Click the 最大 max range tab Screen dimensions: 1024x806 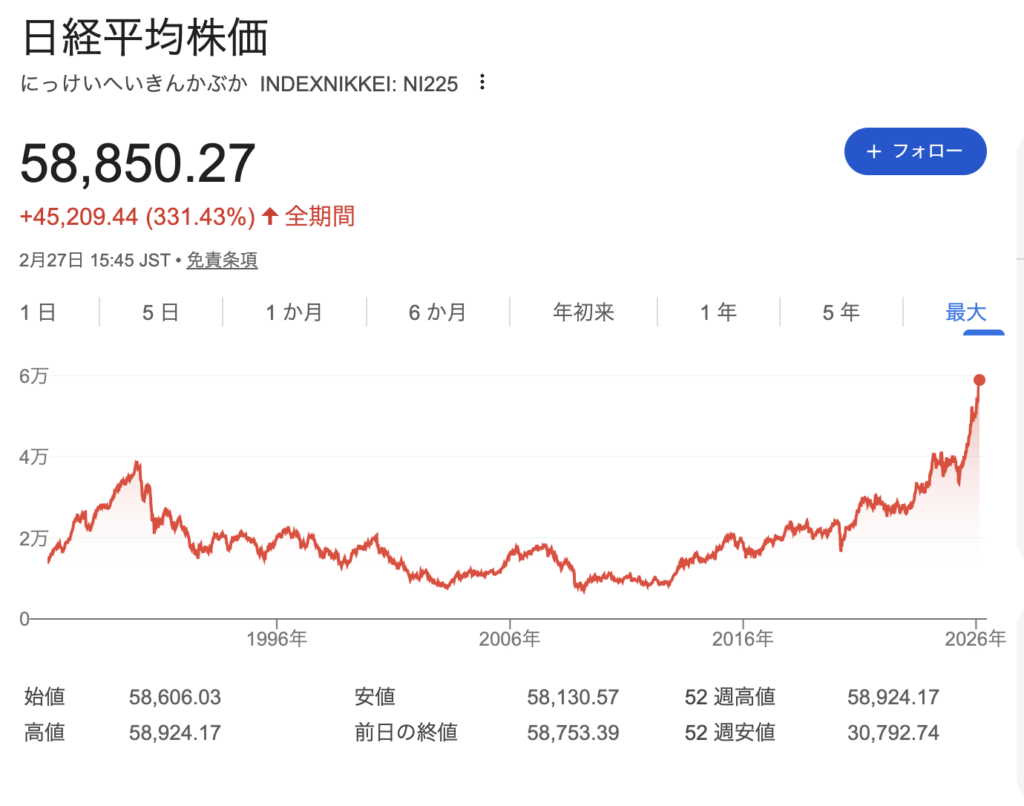click(965, 312)
